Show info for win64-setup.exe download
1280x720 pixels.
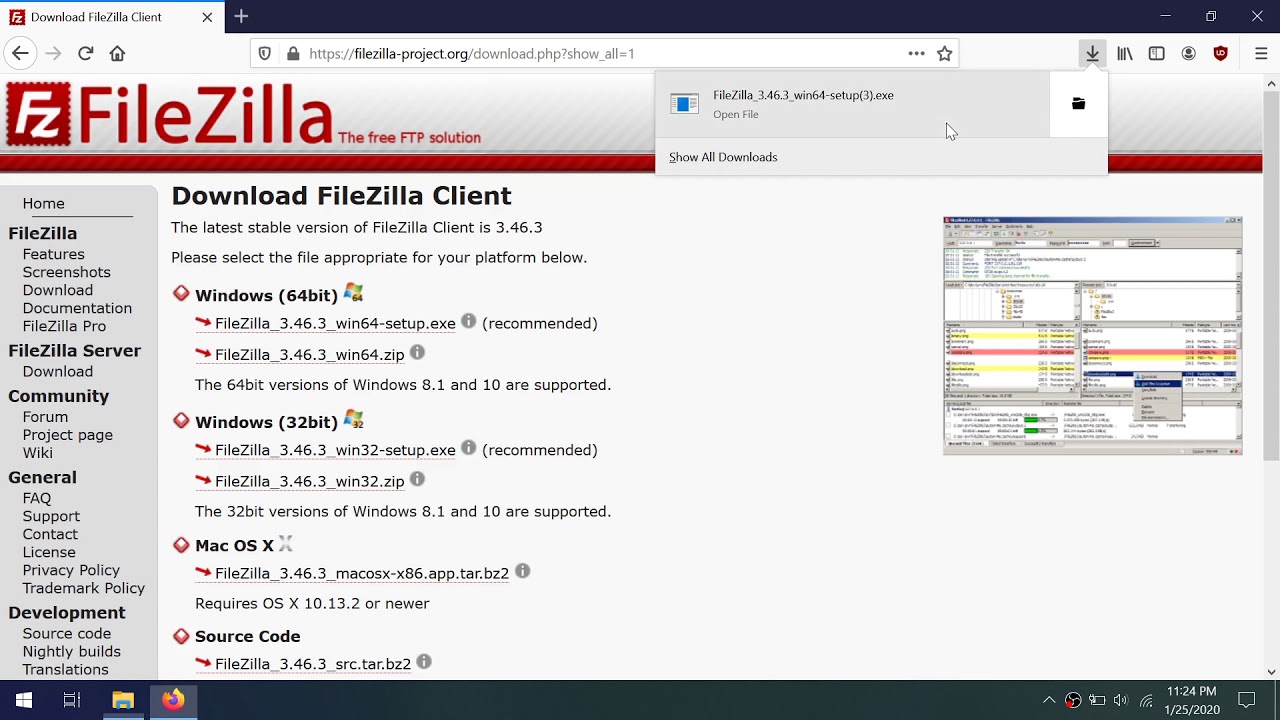[468, 322]
